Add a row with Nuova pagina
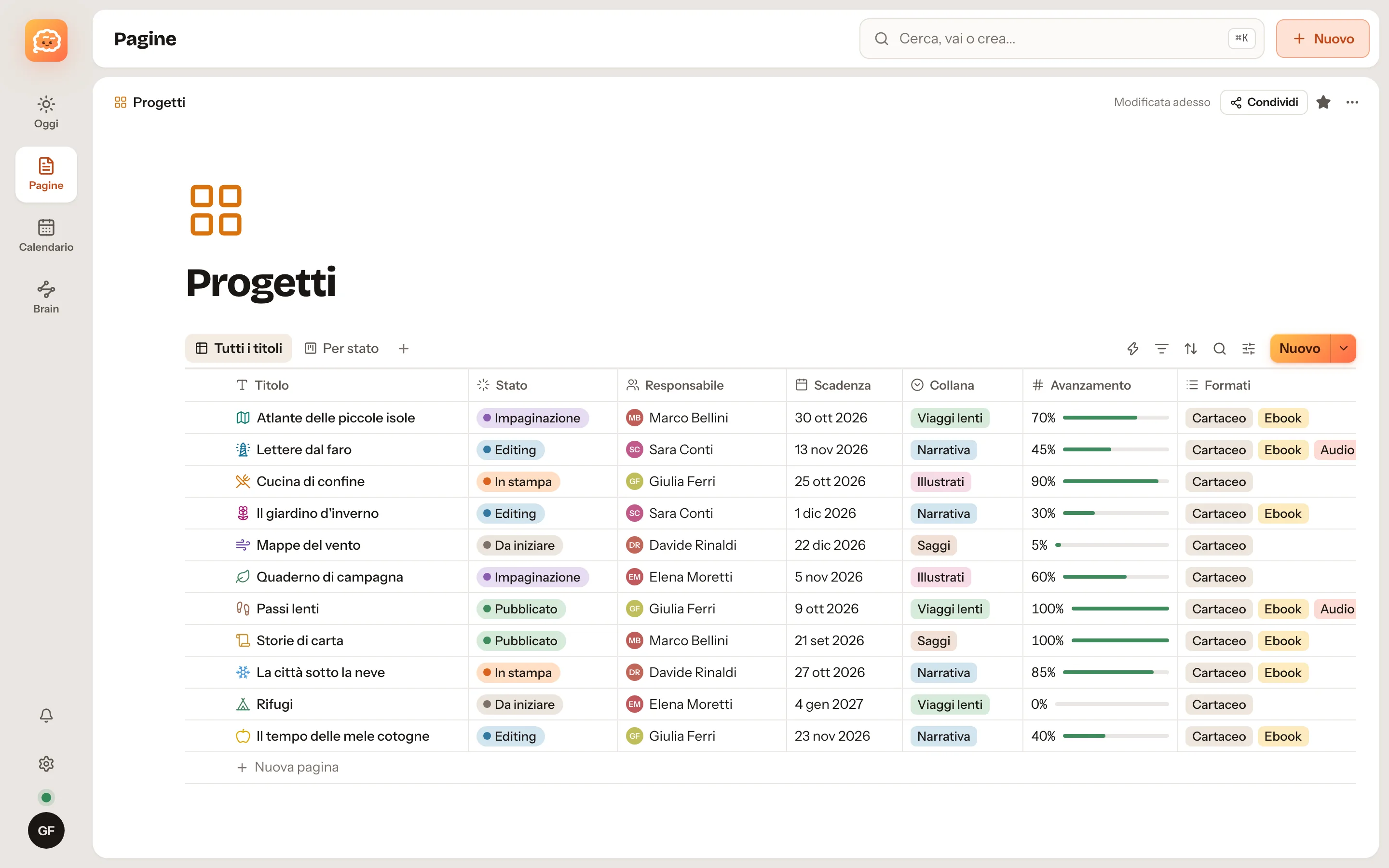 287,767
